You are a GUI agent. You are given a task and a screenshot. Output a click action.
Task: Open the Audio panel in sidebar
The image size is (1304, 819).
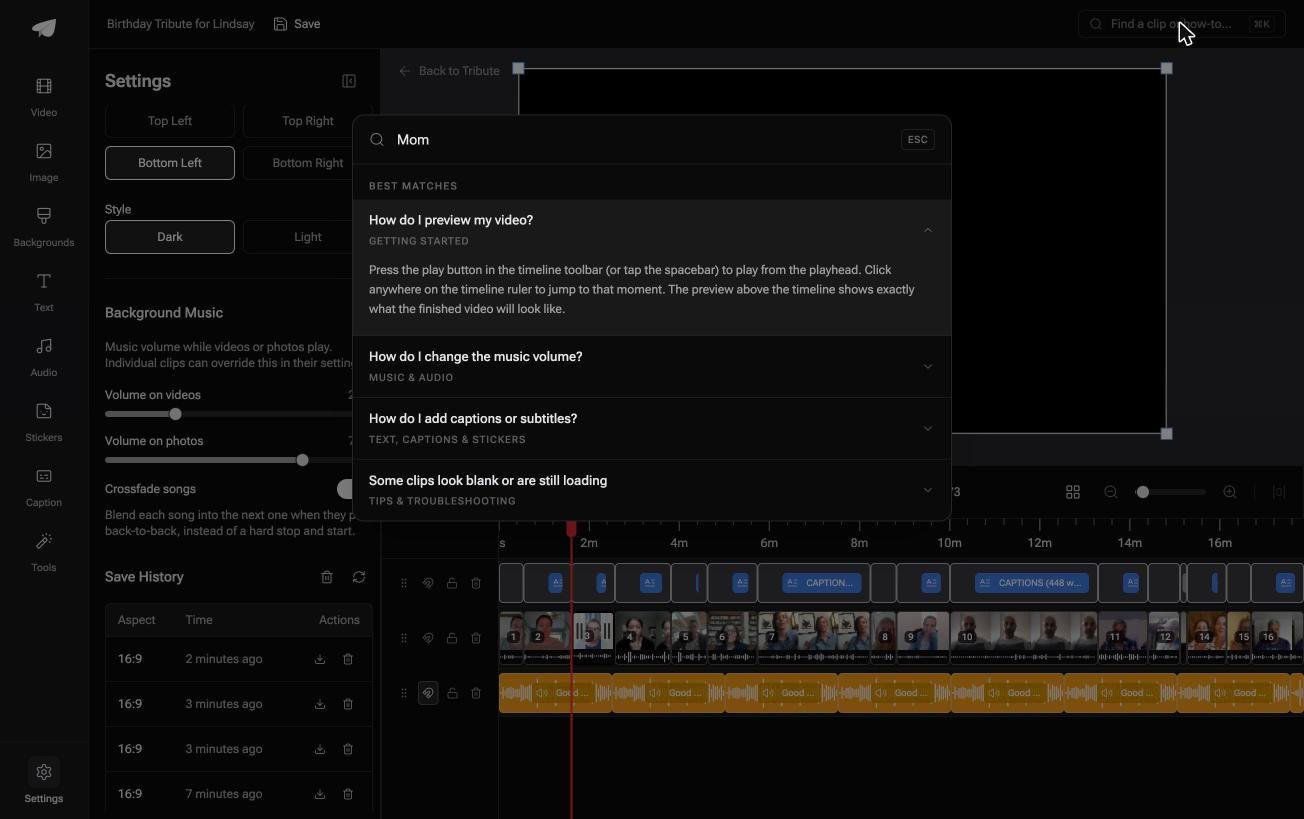(x=44, y=357)
